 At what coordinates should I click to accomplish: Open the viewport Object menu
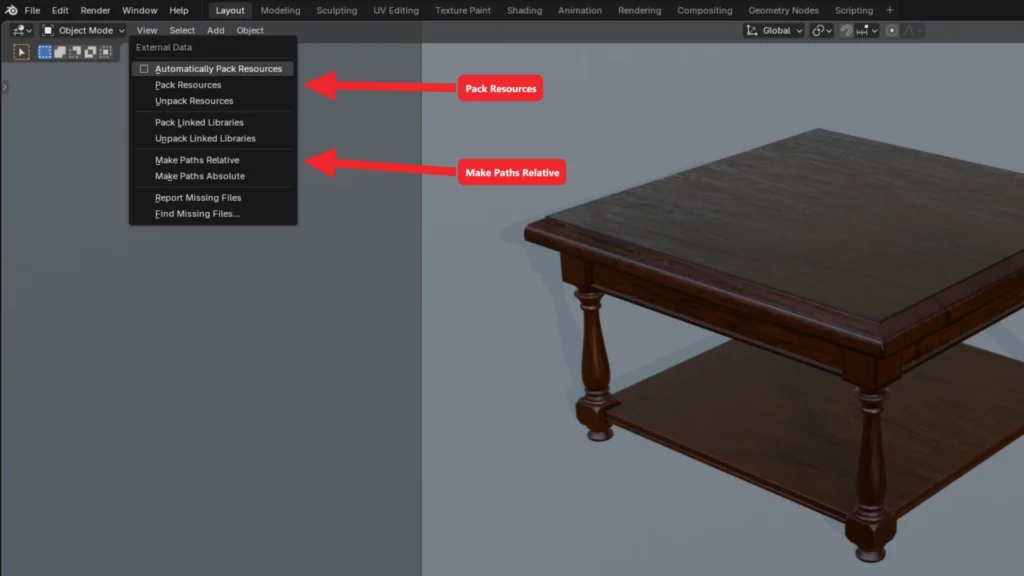[250, 31]
